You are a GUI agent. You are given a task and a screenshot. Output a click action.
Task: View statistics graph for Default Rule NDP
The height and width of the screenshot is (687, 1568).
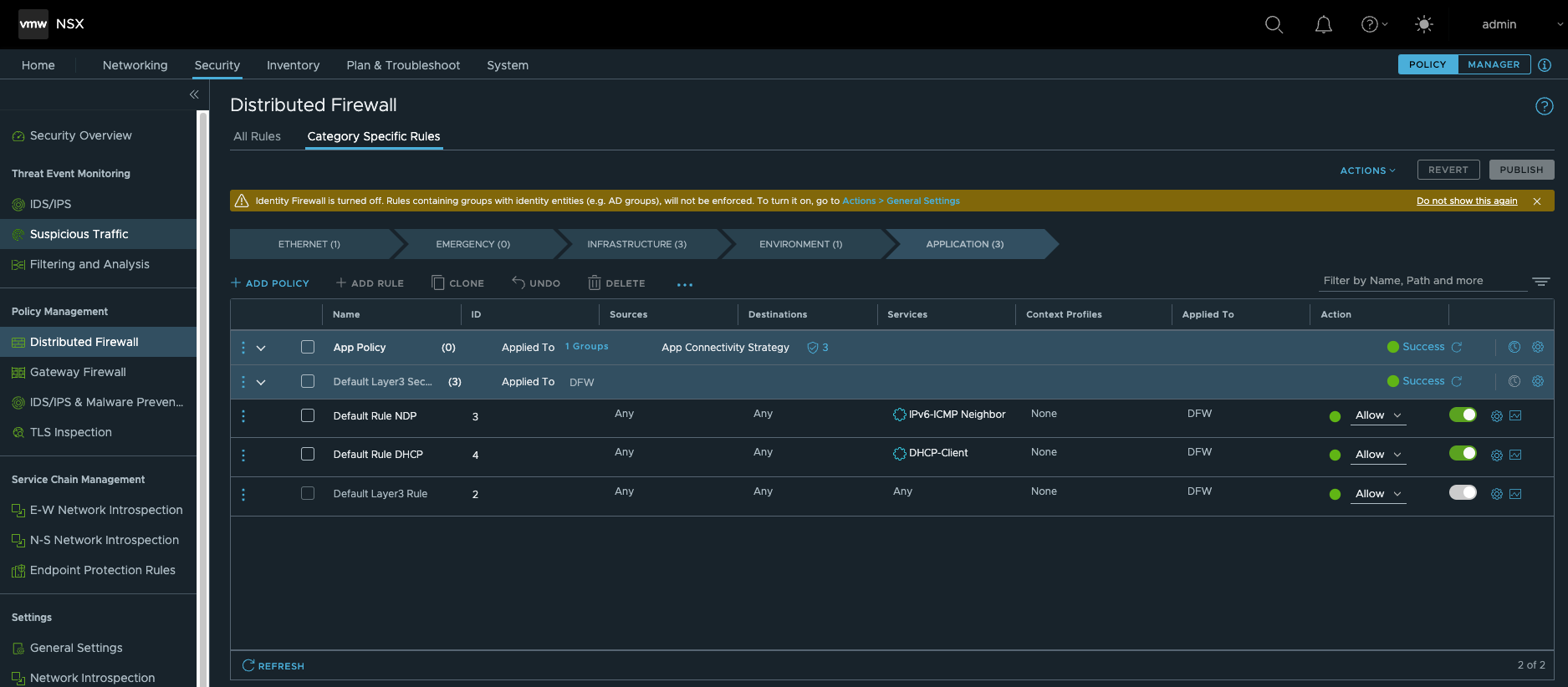1515,415
